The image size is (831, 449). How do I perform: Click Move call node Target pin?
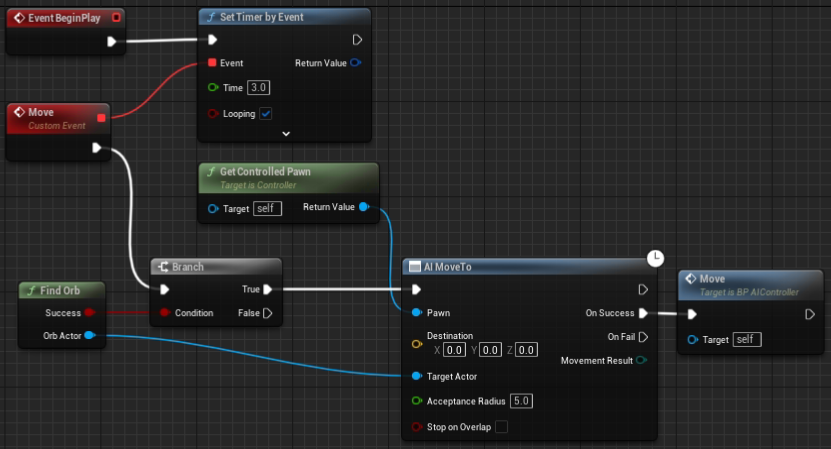pos(693,339)
